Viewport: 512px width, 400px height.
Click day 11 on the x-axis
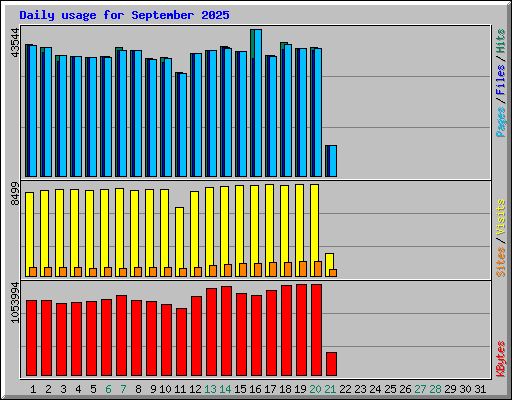click(180, 389)
